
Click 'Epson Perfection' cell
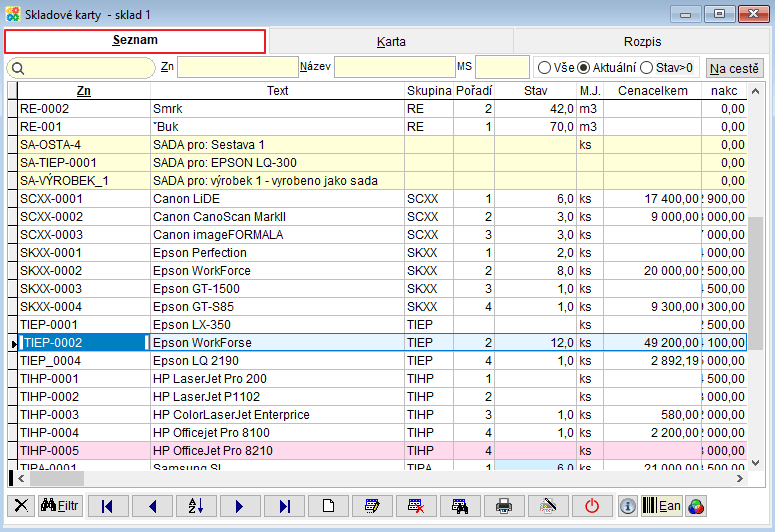point(277,253)
